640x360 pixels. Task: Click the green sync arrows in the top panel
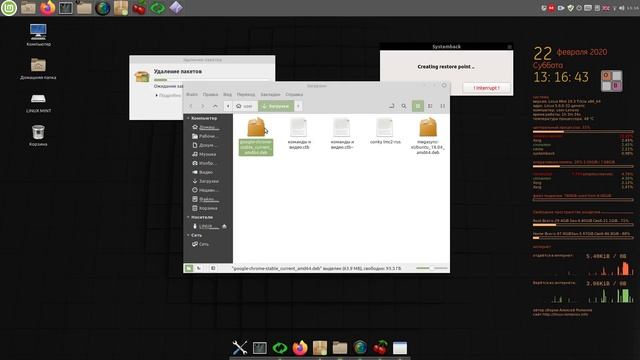point(158,8)
